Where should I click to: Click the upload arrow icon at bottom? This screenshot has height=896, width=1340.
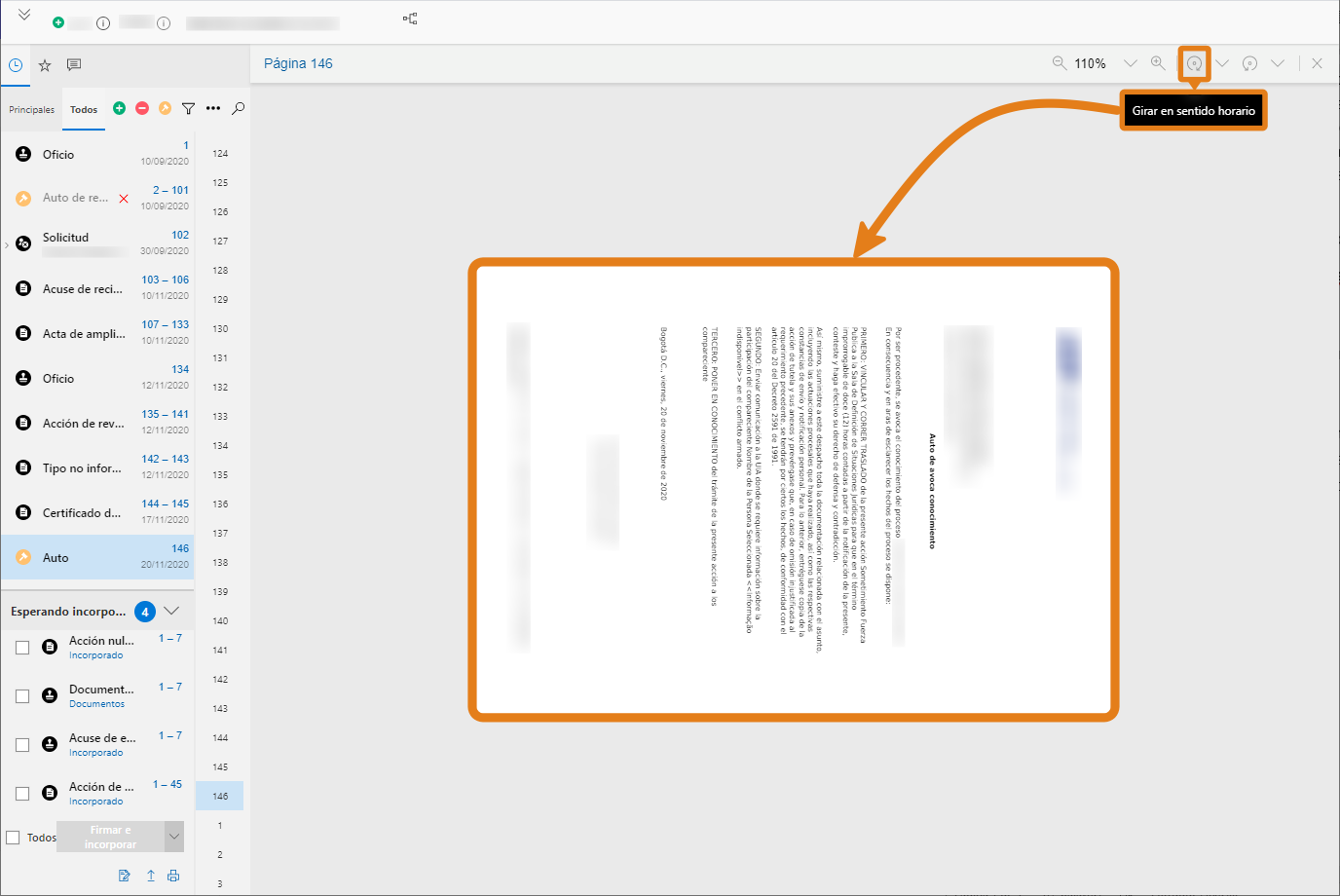point(151,876)
